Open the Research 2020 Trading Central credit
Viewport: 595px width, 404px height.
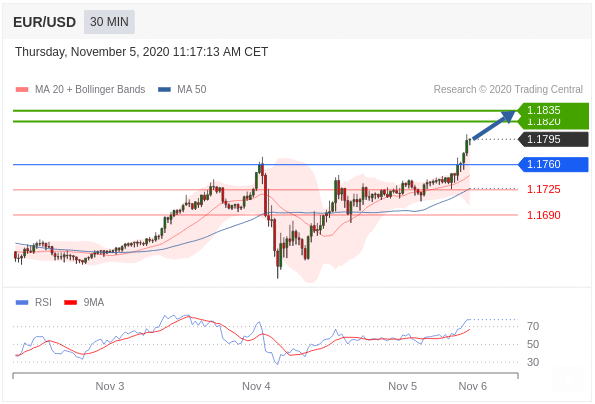pos(508,90)
